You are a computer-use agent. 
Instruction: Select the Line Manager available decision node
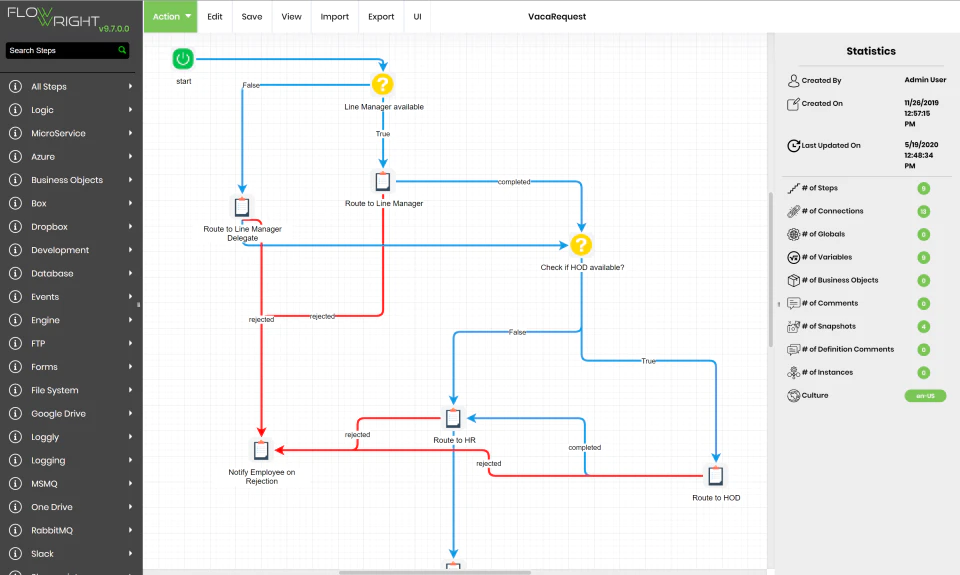tap(383, 85)
